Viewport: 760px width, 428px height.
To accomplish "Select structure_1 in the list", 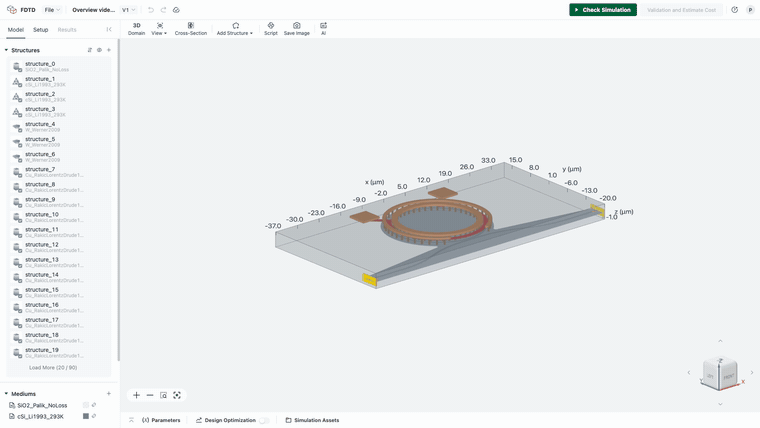I will pyautogui.click(x=59, y=81).
